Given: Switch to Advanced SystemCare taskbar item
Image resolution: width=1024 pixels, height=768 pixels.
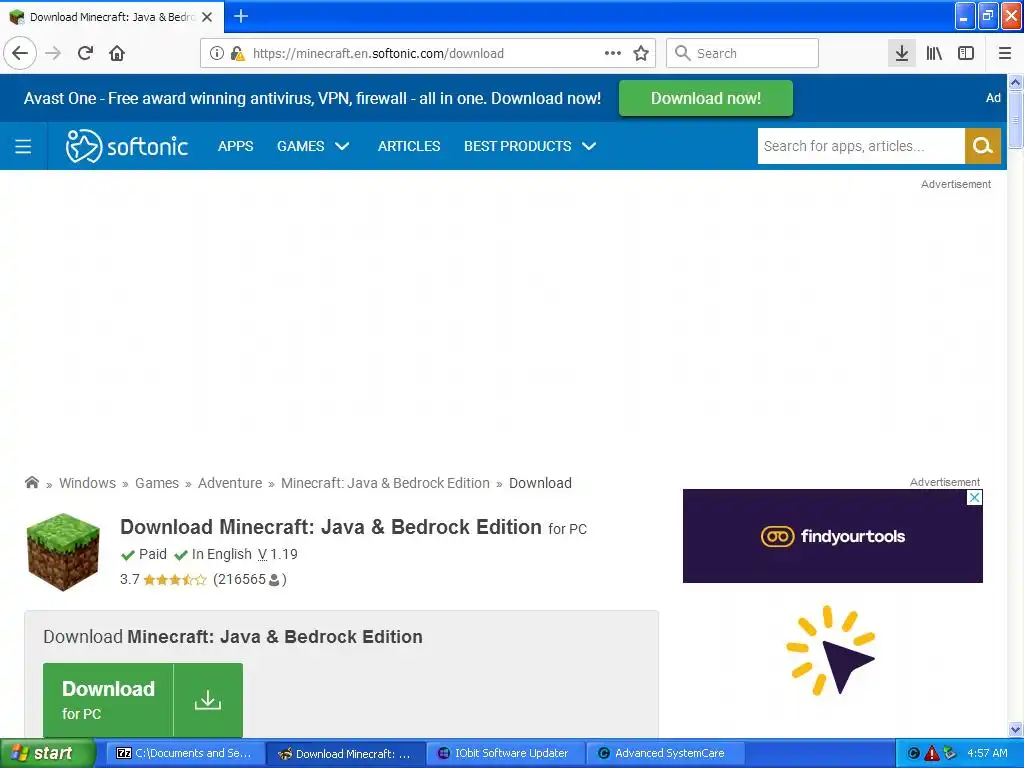Looking at the screenshot, I should click(665, 753).
